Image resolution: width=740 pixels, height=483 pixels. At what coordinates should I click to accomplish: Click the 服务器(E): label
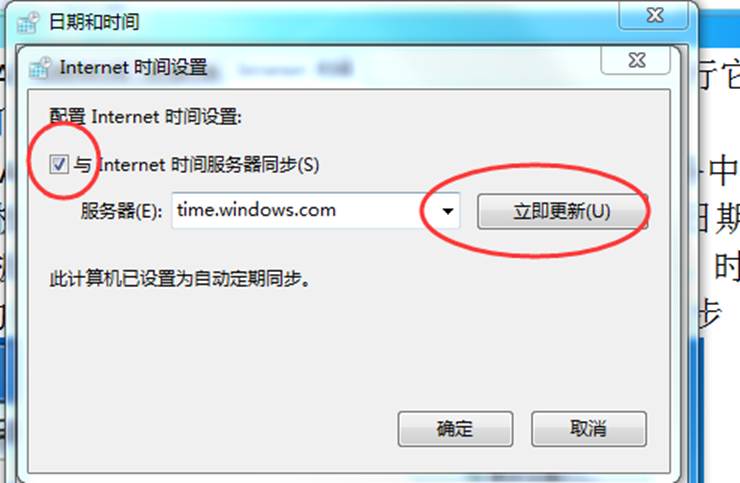(x=121, y=211)
